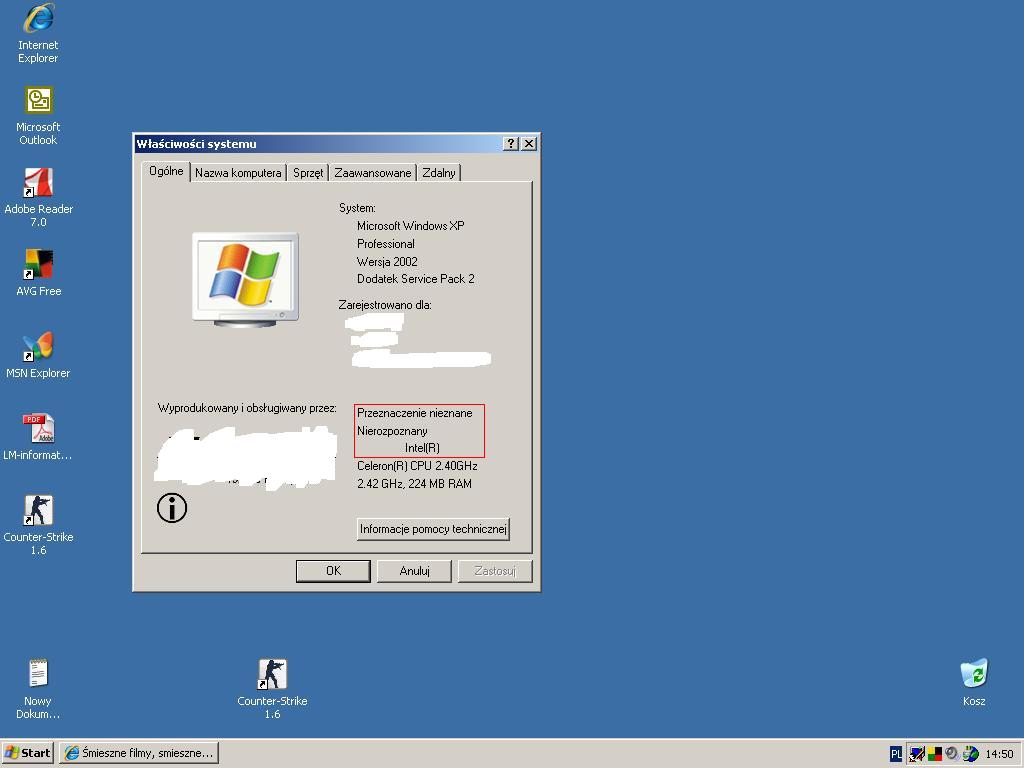Click the 'Professional' edition text
This screenshot has width=1024, height=768.
point(385,244)
